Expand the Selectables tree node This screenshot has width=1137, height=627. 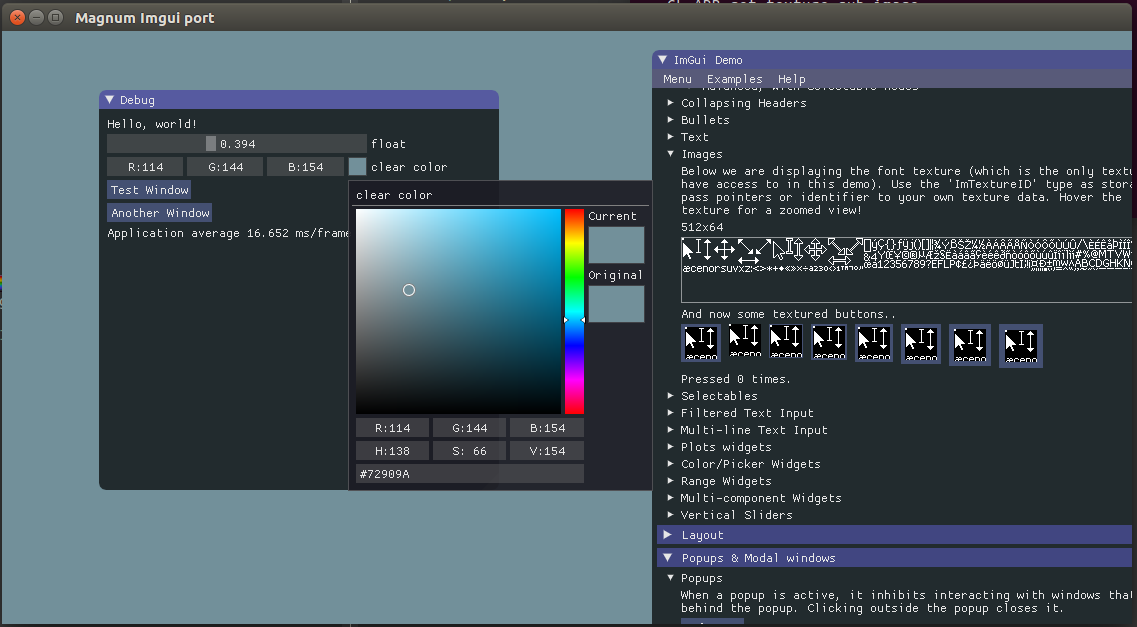click(712, 396)
